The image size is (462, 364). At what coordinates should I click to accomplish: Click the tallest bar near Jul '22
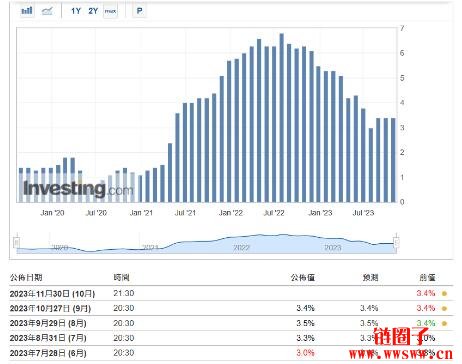tap(281, 118)
